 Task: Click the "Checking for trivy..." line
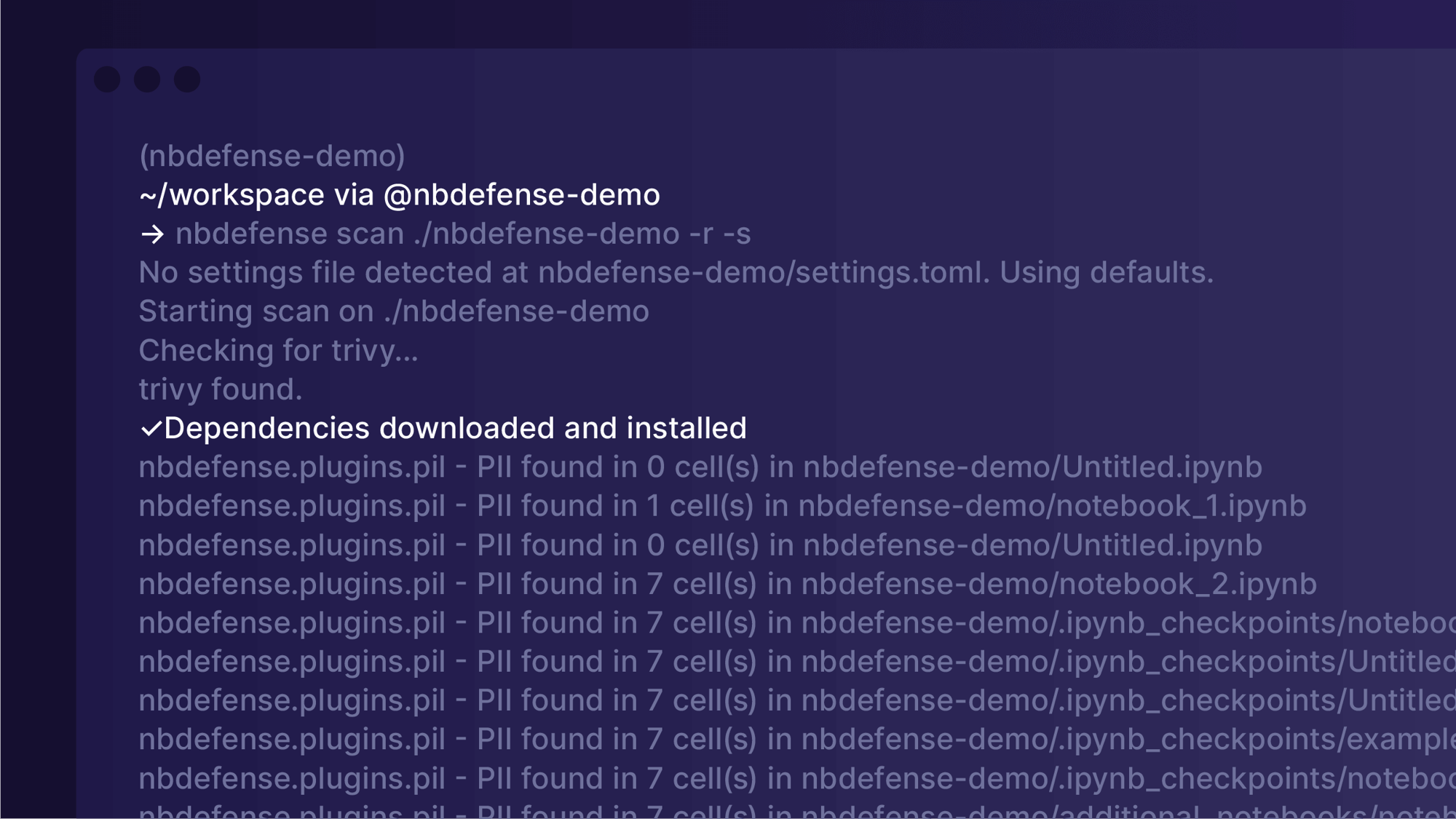click(x=278, y=351)
